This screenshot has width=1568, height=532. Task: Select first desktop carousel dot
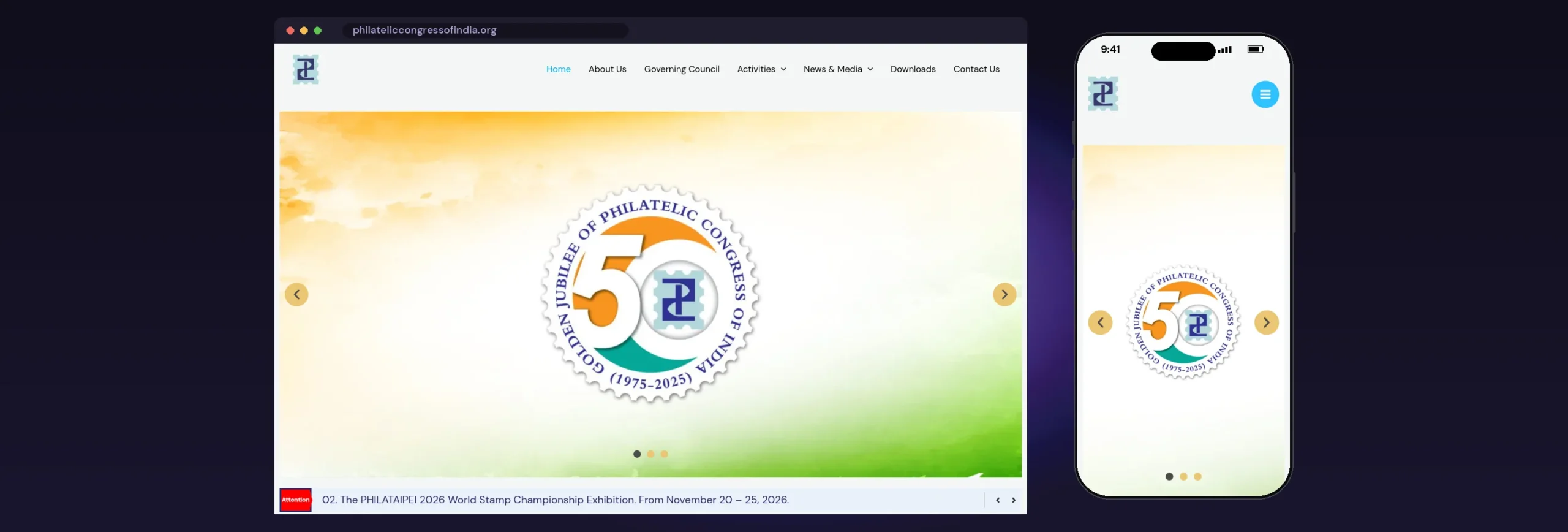pyautogui.click(x=637, y=454)
